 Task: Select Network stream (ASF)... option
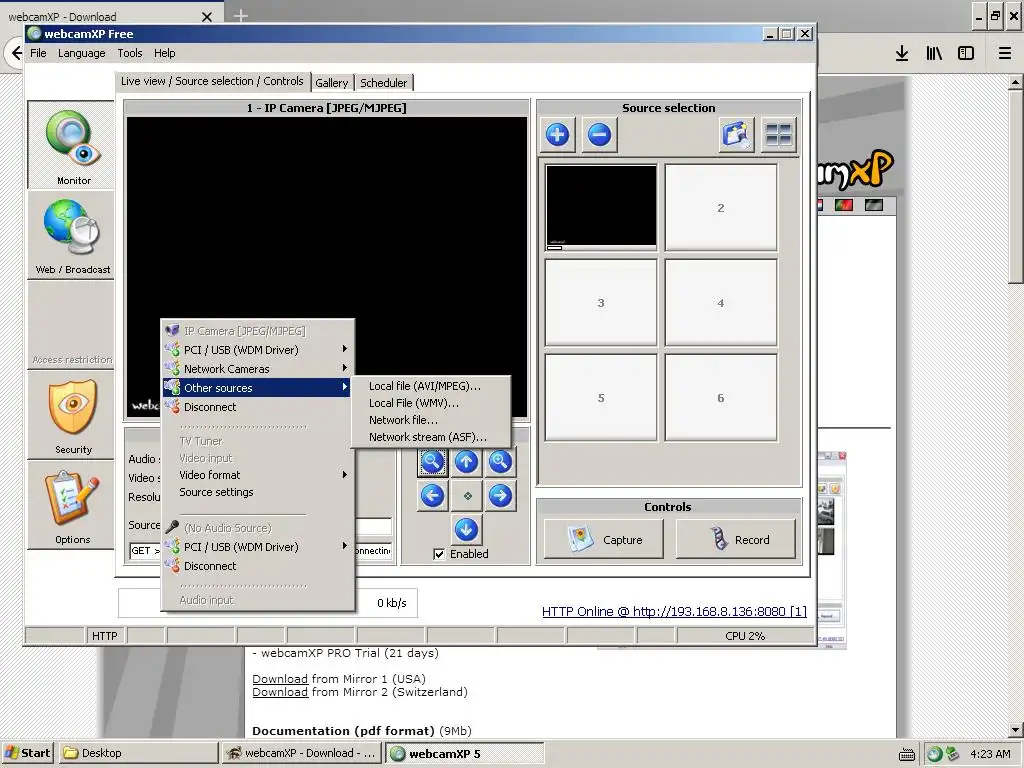[x=430, y=437]
